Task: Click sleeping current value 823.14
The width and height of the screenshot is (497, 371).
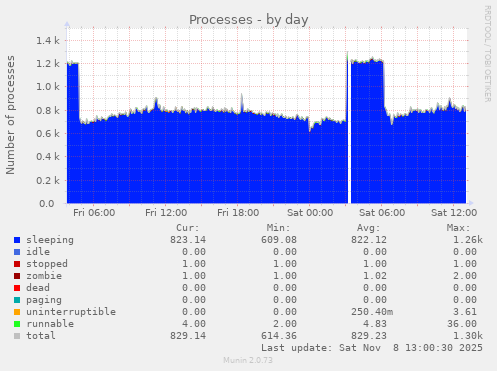Action: coord(188,240)
